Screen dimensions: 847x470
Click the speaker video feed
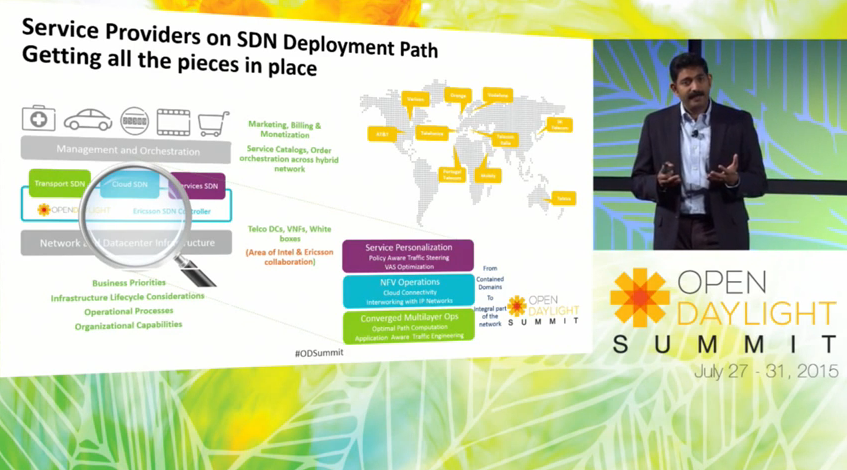pyautogui.click(x=720, y=144)
